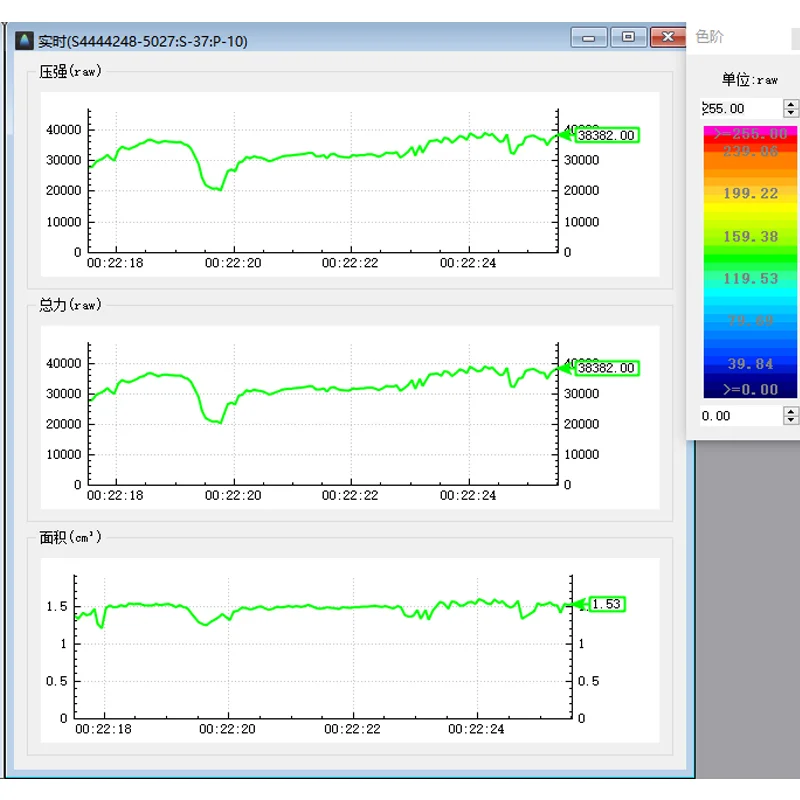800x800 pixels.
Task: Click the 00:22:20 label on 压强 chart
Action: pyautogui.click(x=233, y=263)
